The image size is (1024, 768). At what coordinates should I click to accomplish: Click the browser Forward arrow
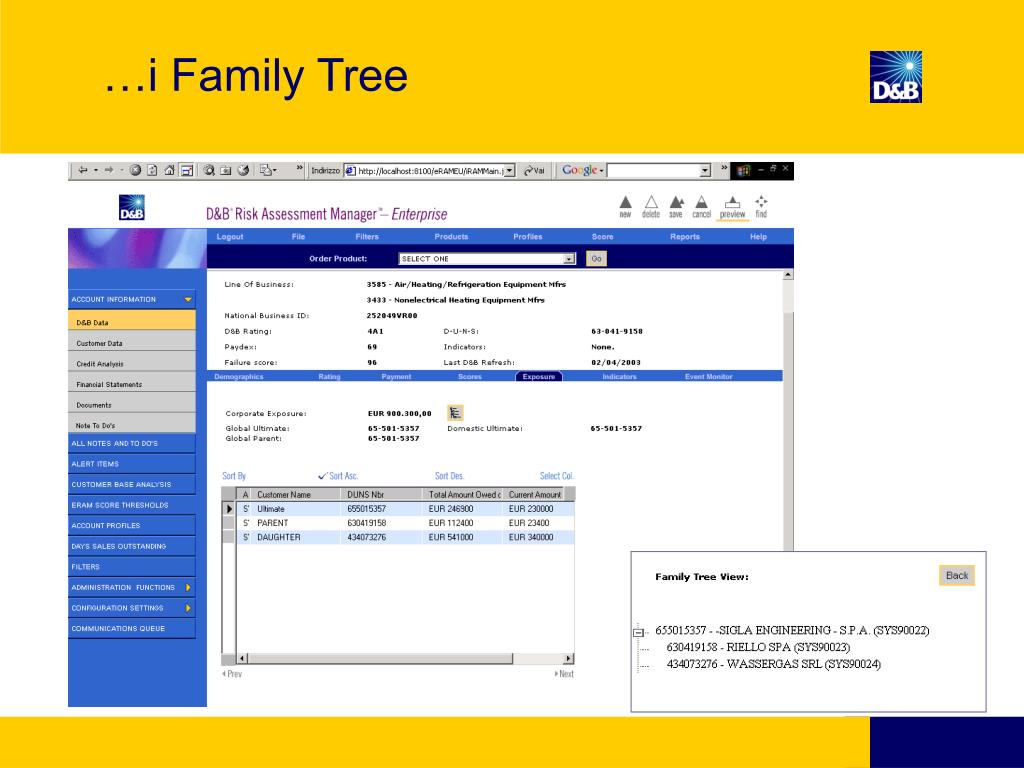[109, 170]
